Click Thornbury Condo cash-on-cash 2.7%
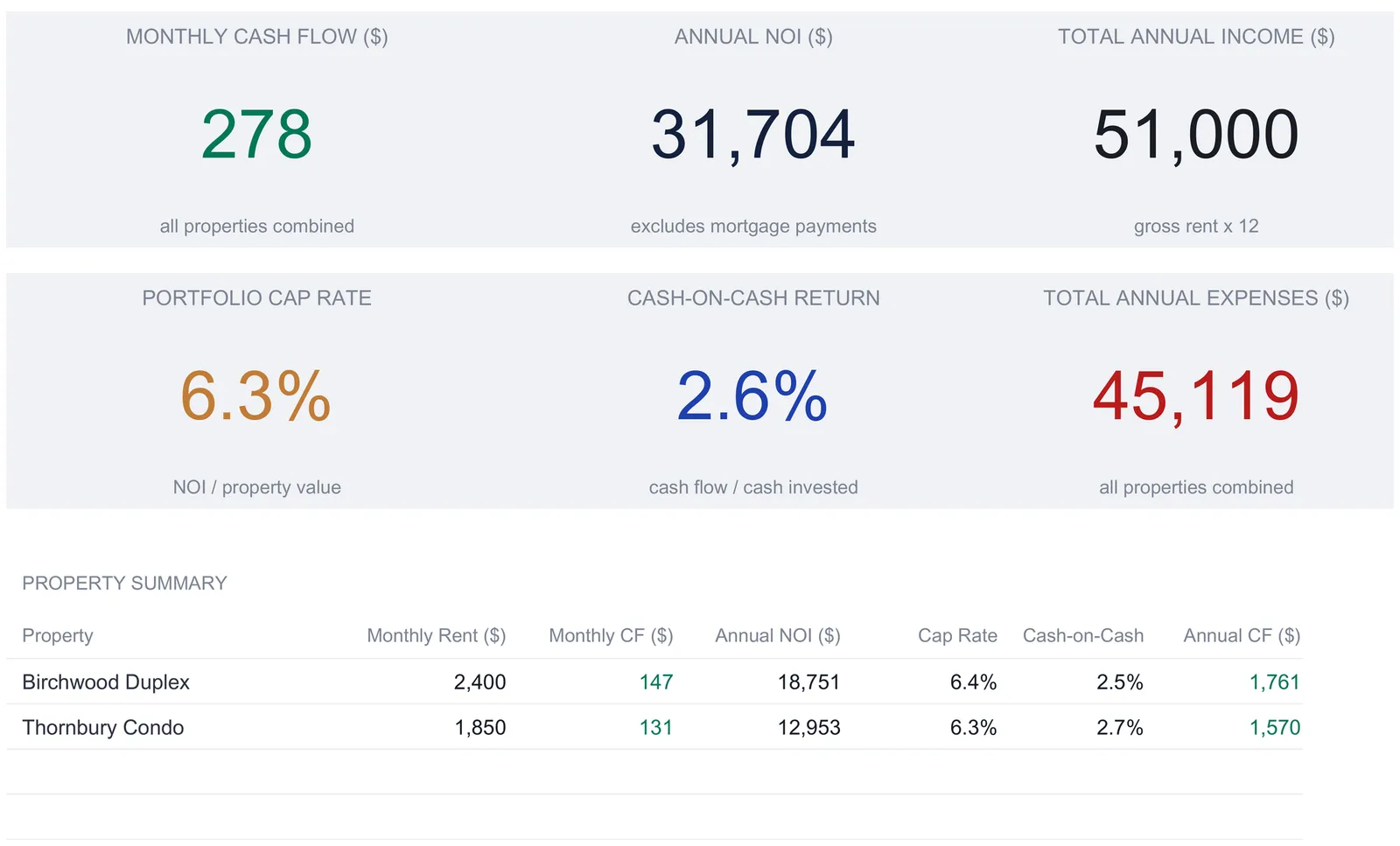The image size is (1400, 846). click(1120, 728)
